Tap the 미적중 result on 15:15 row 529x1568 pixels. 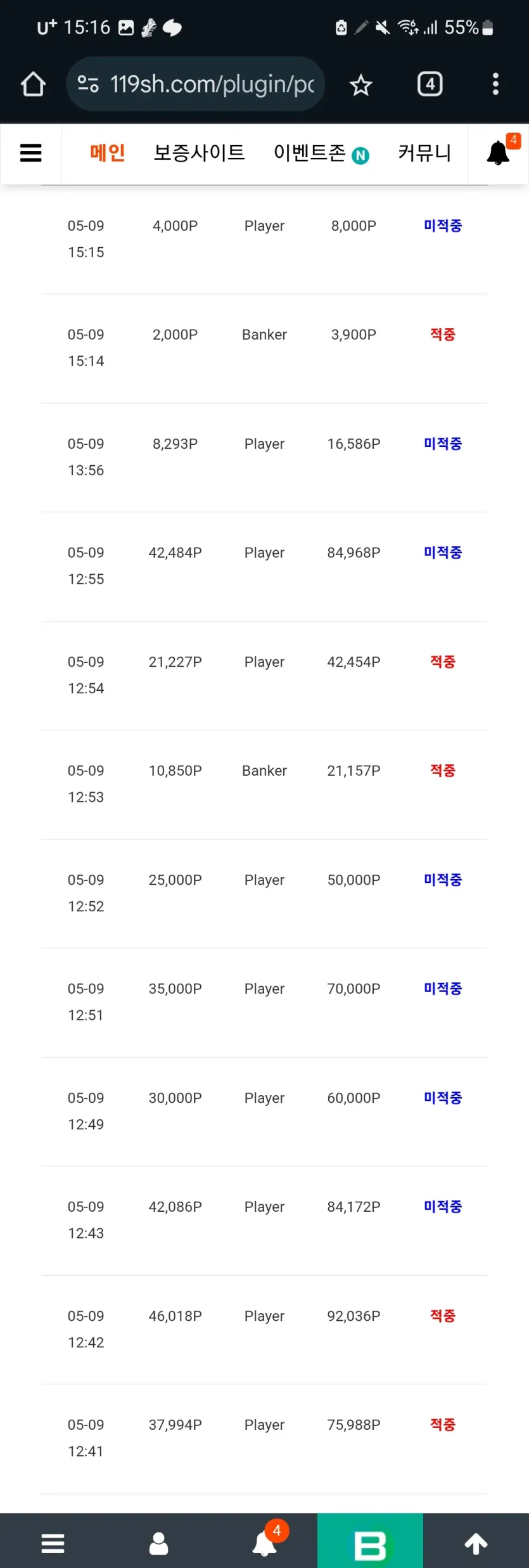click(x=443, y=226)
